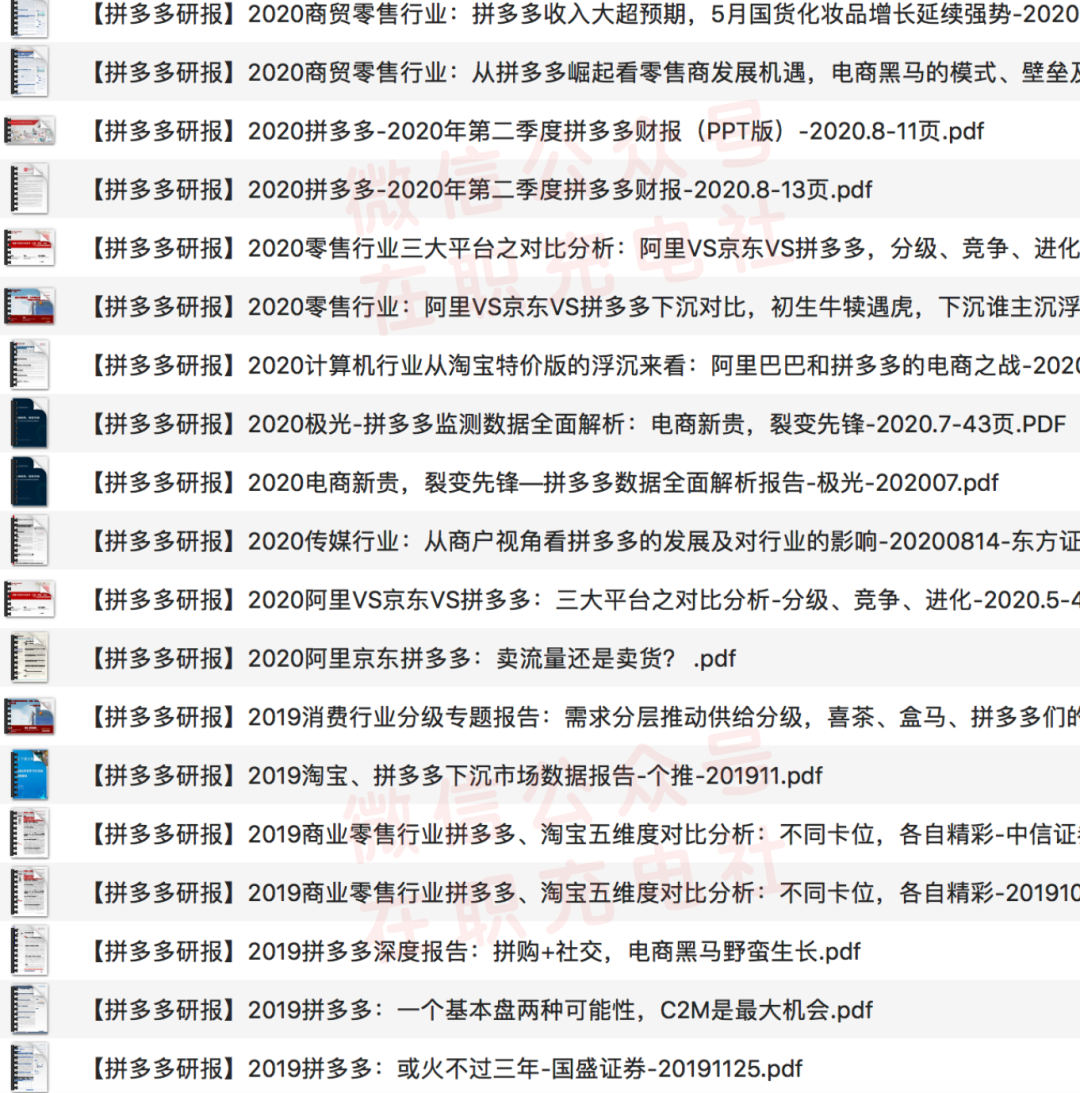Click the icon of '或火不过三年-国盛证券' file
1080x1093 pixels.
[29, 1067]
